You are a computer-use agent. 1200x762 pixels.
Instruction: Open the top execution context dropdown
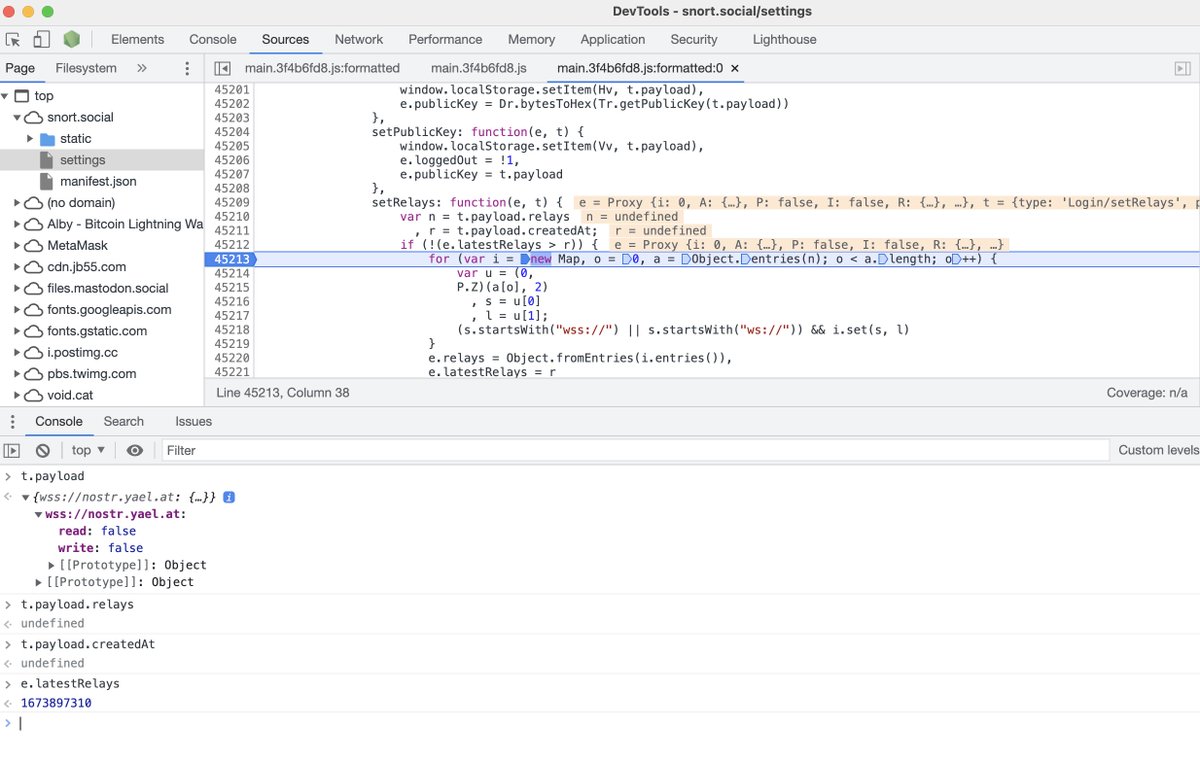88,450
